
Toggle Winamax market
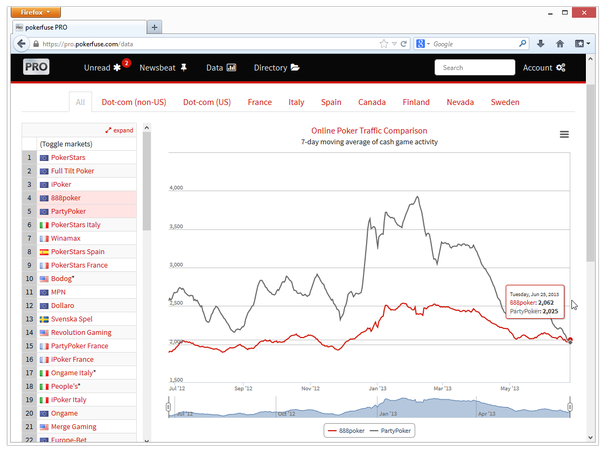pyautogui.click(x=79, y=238)
